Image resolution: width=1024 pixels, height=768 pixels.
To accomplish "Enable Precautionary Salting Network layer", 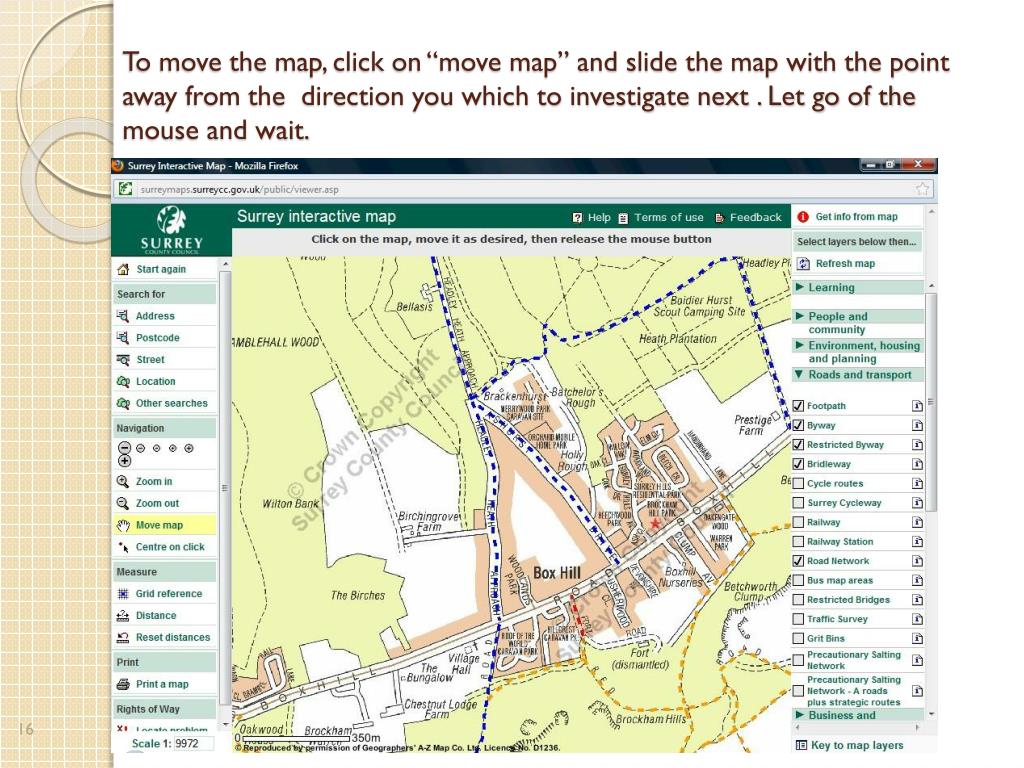I will [x=798, y=660].
